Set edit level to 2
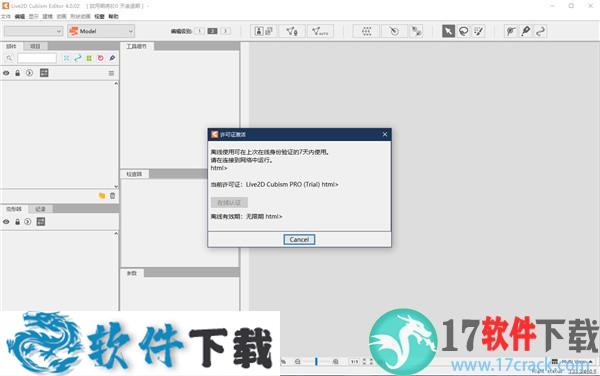This screenshot has height=376, width=600. pyautogui.click(x=212, y=31)
